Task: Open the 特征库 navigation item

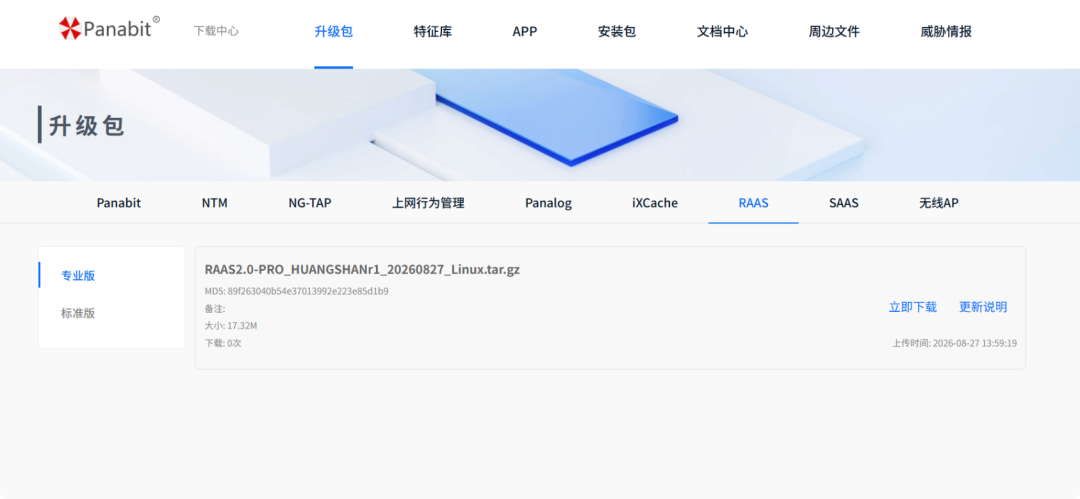Action: 433,32
